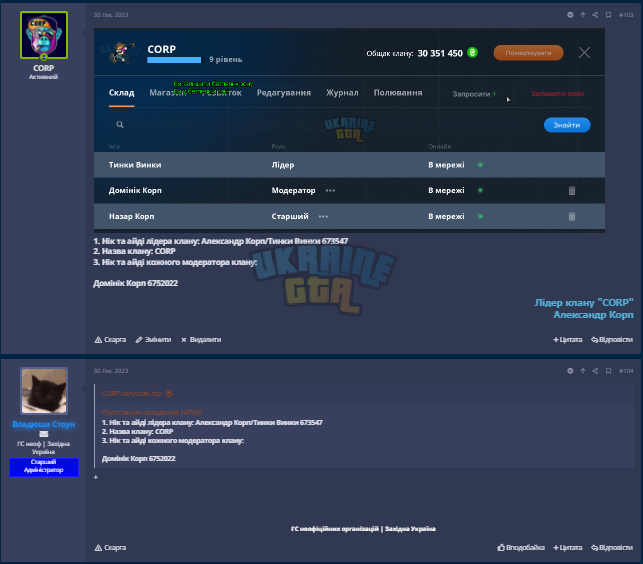Click the share icon on post #104
The image size is (643, 564).
[595, 371]
